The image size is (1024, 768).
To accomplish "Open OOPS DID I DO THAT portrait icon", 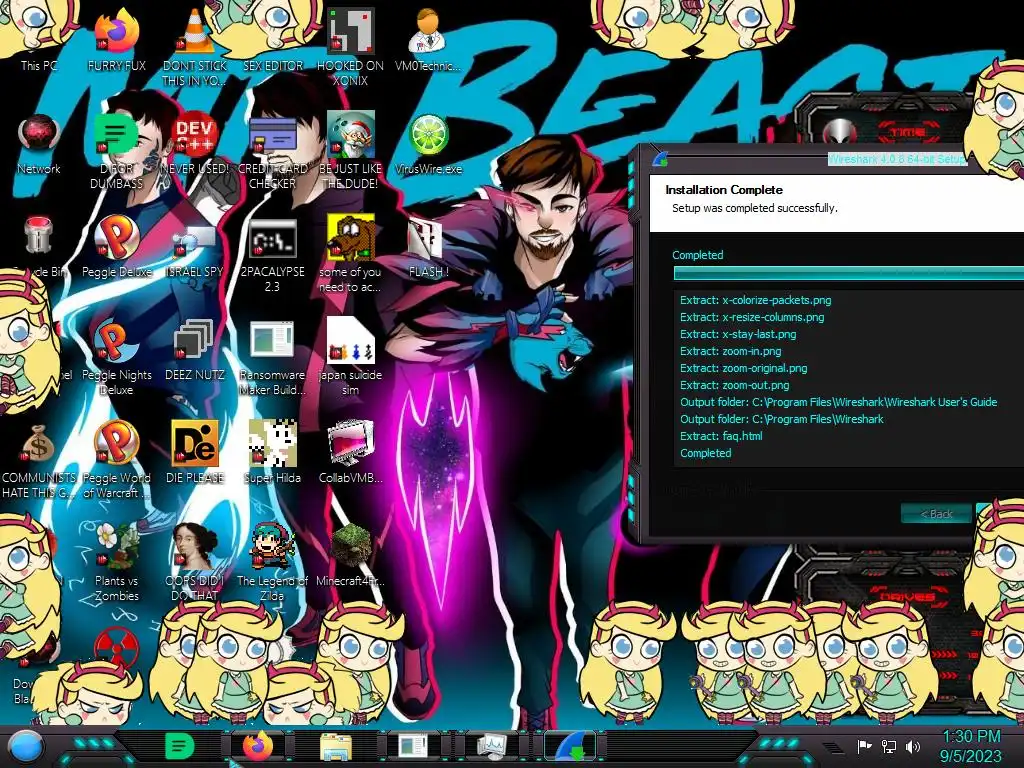I will pos(195,547).
